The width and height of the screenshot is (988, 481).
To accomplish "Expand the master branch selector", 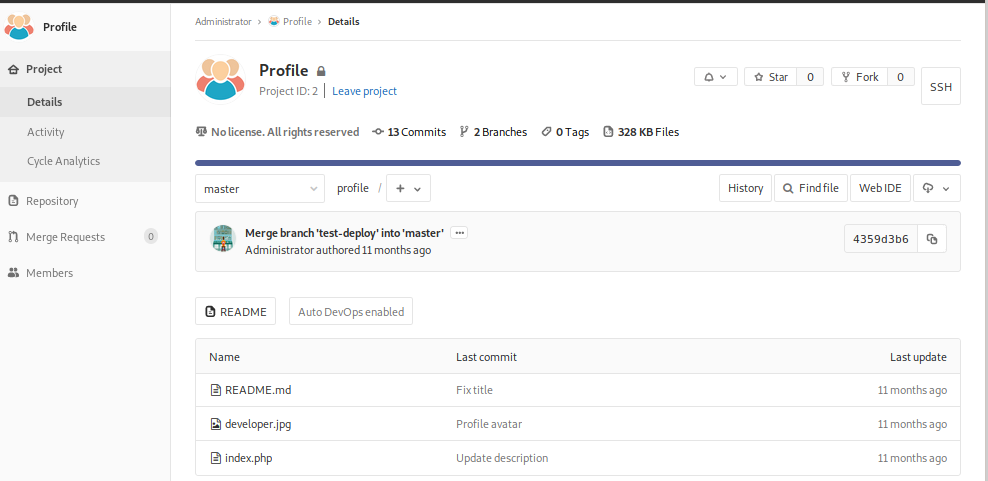I will 260,188.
